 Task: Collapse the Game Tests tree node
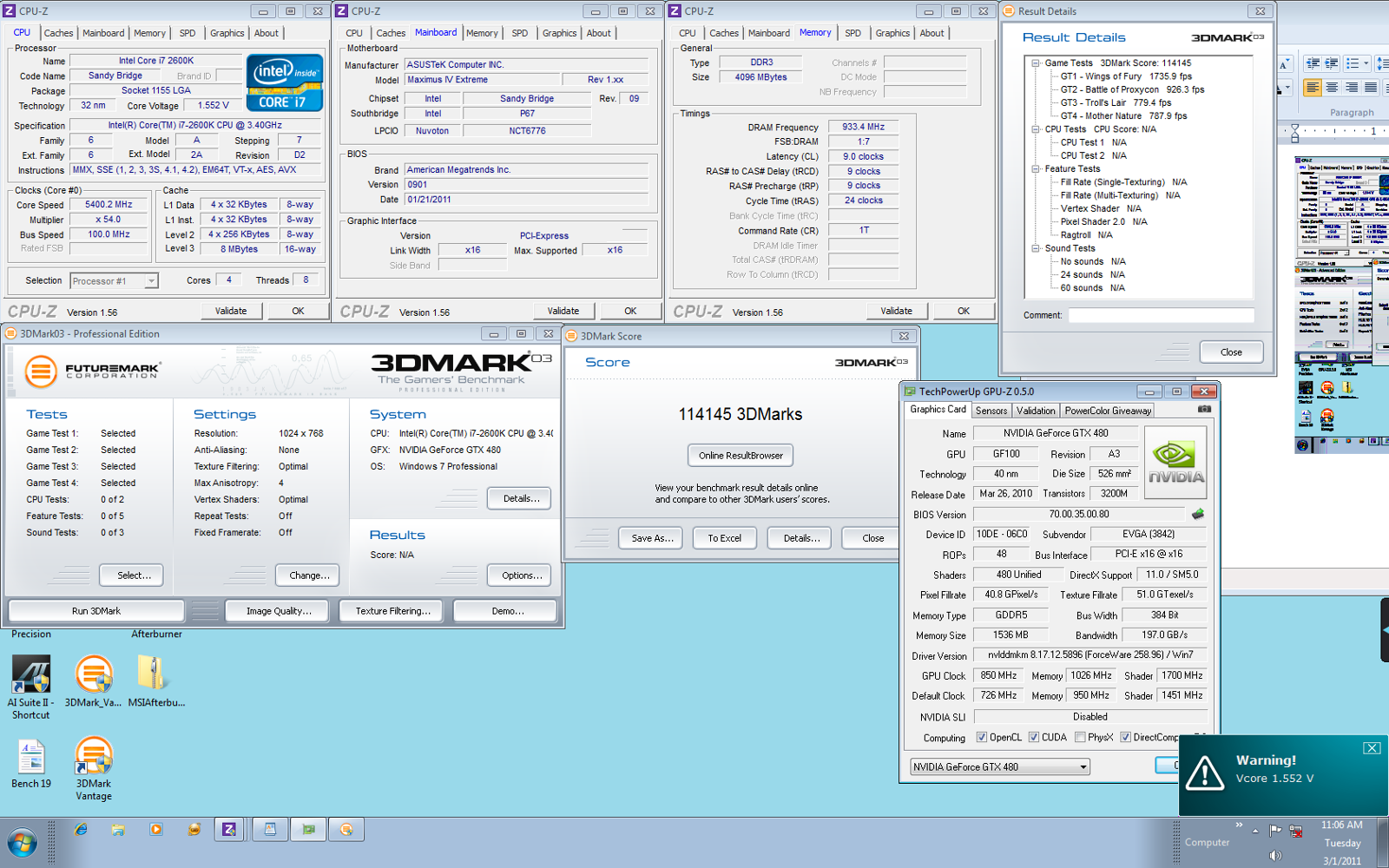click(x=1036, y=63)
